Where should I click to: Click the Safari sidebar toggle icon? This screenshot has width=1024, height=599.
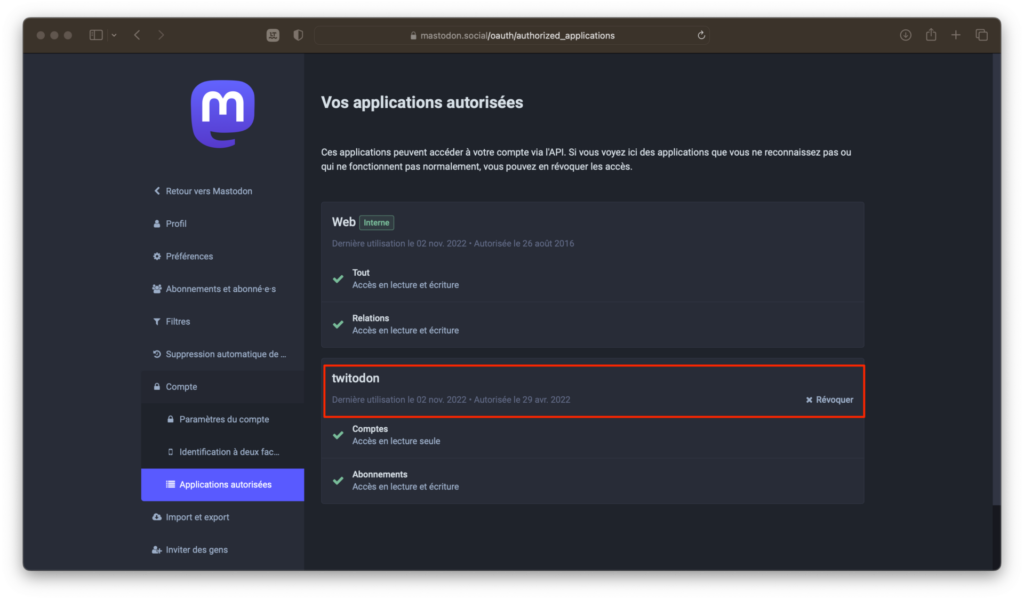96,35
